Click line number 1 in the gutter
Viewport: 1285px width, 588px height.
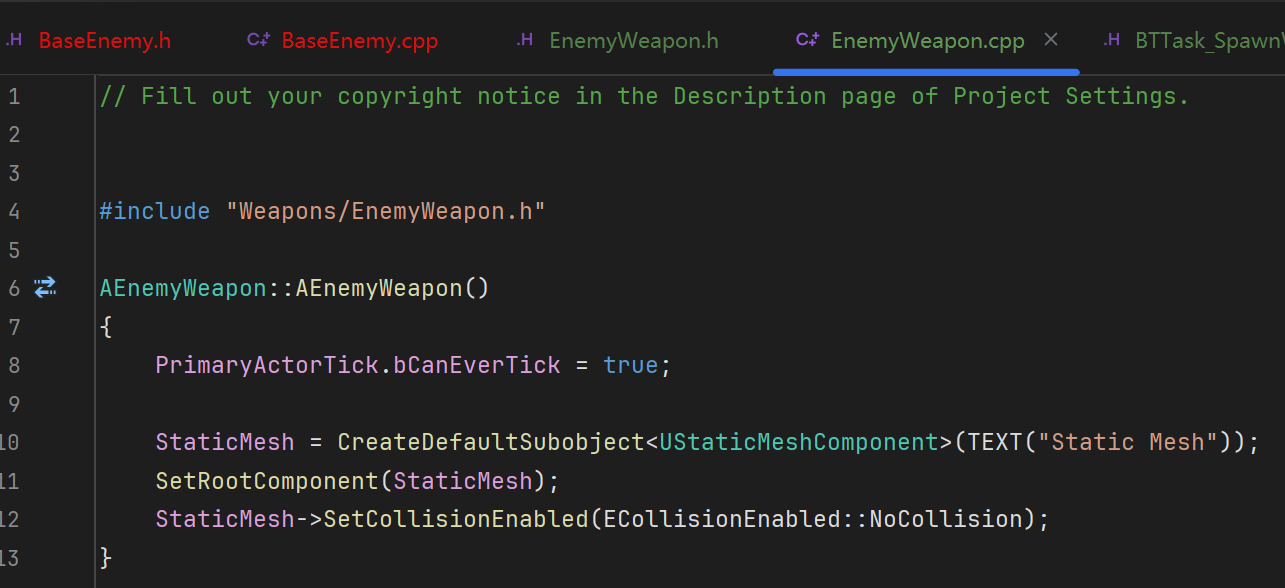pyautogui.click(x=14, y=97)
